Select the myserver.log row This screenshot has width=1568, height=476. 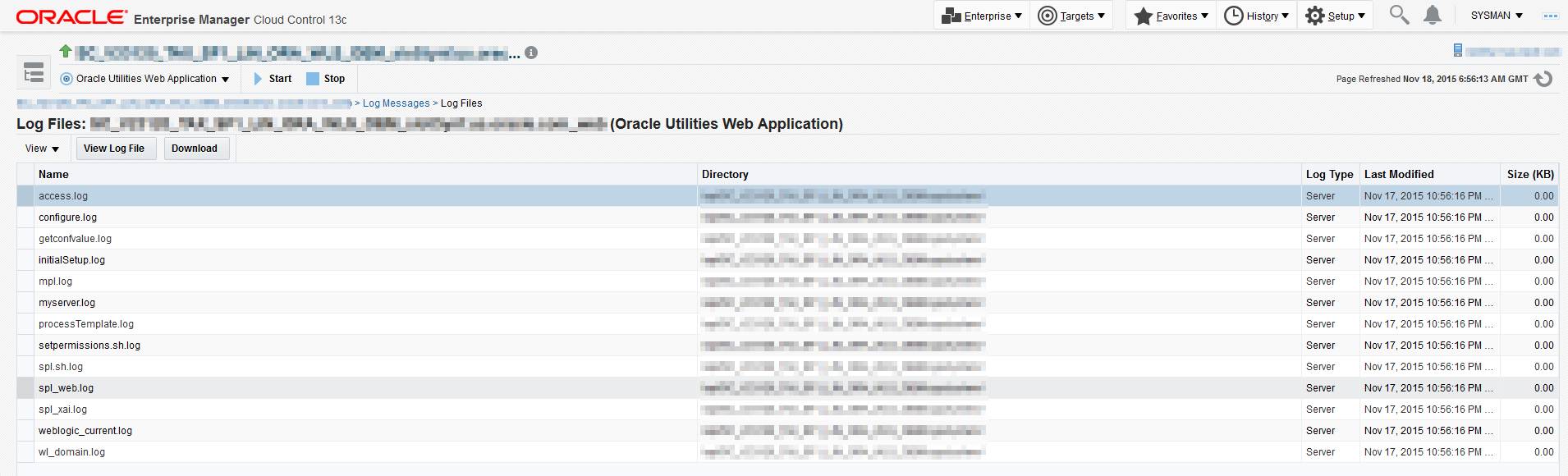click(787, 303)
